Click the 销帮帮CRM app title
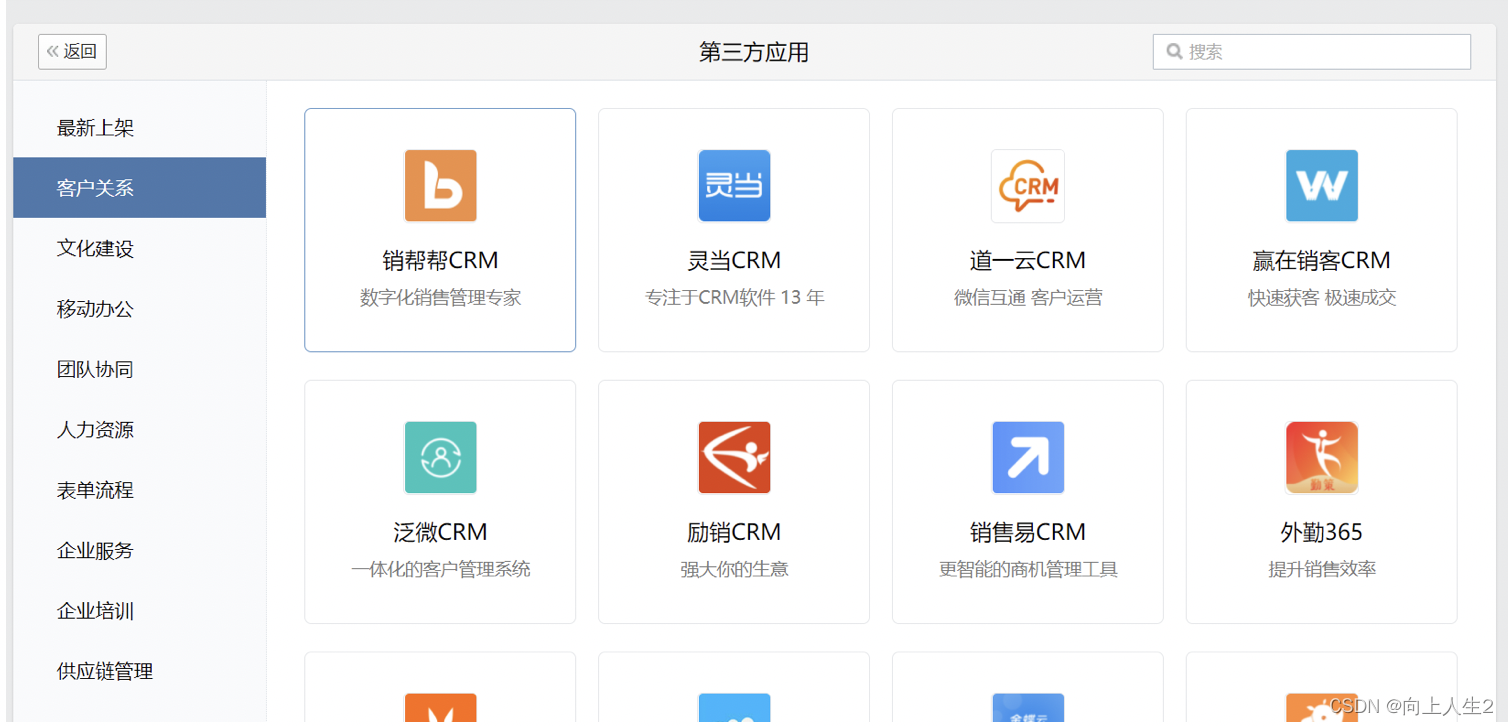The width and height of the screenshot is (1508, 726). click(x=440, y=260)
